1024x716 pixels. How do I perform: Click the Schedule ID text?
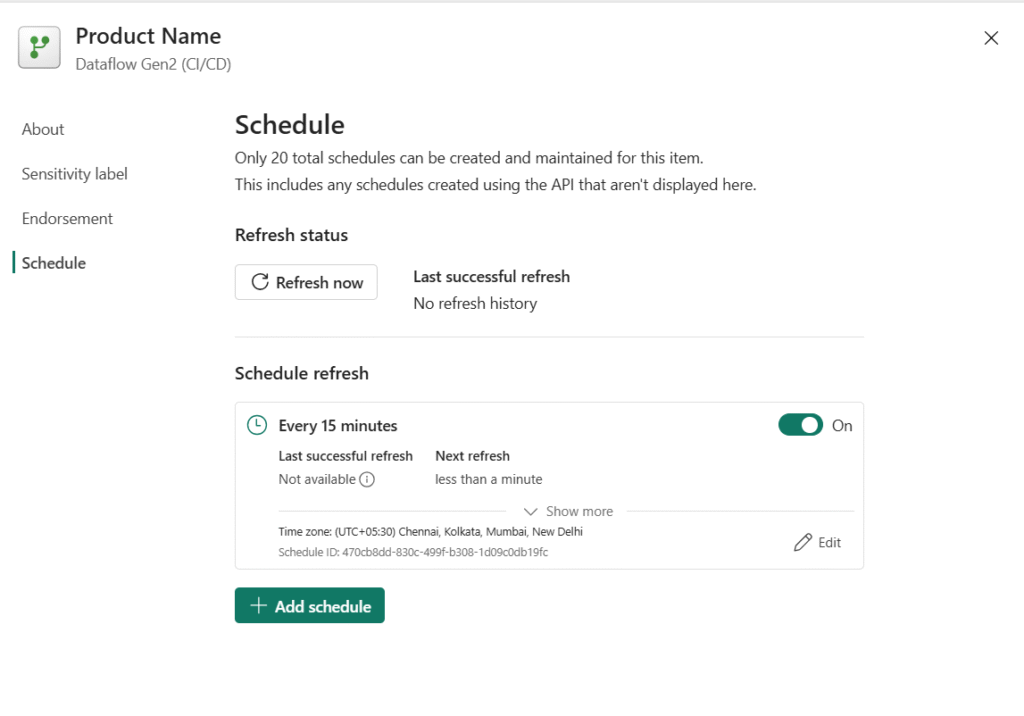point(413,552)
